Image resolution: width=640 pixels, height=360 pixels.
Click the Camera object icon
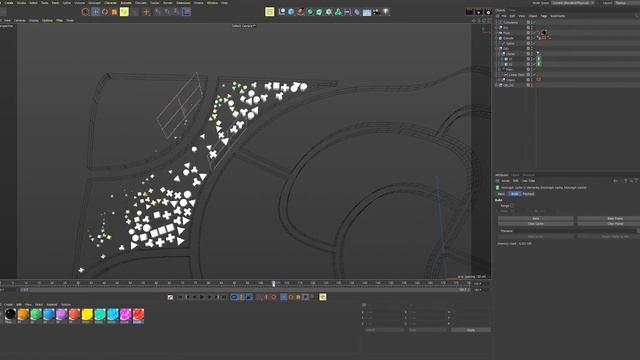click(376, 12)
